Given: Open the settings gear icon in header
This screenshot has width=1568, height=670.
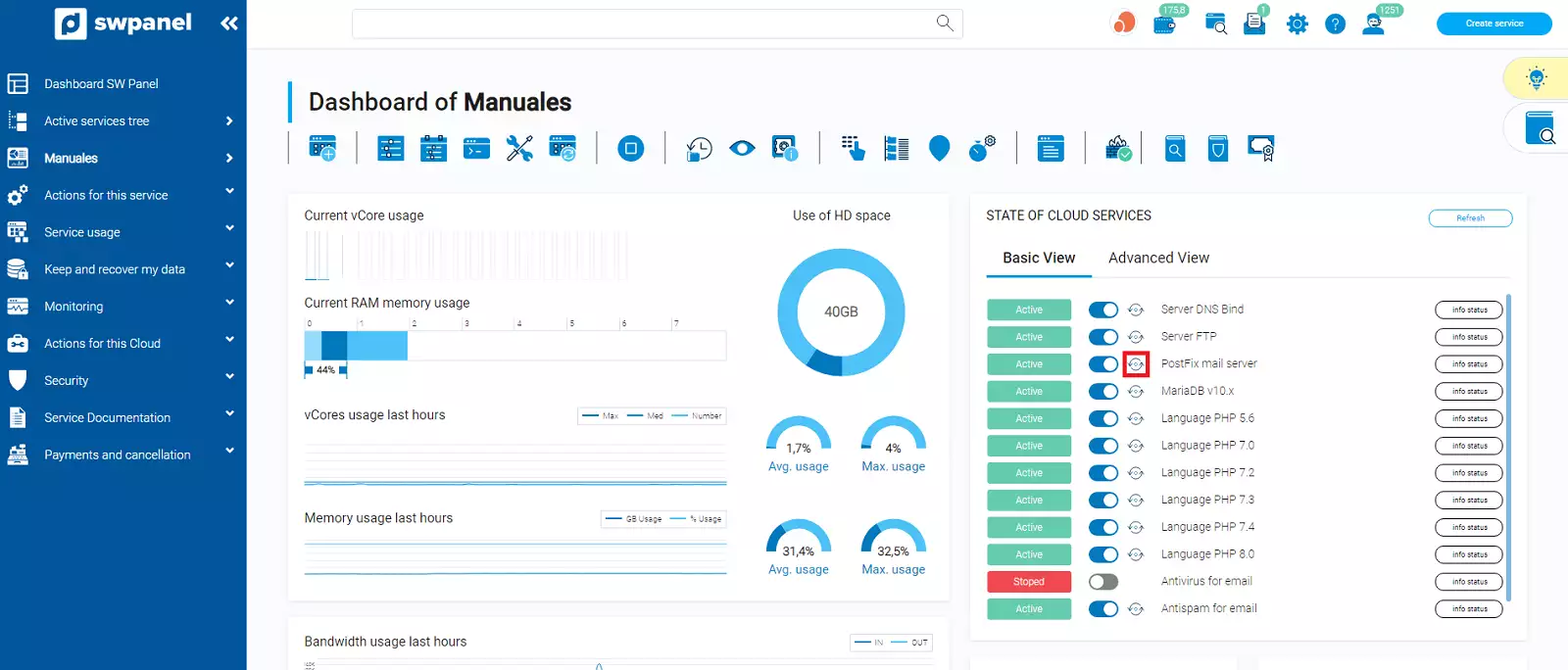Looking at the screenshot, I should point(1298,24).
